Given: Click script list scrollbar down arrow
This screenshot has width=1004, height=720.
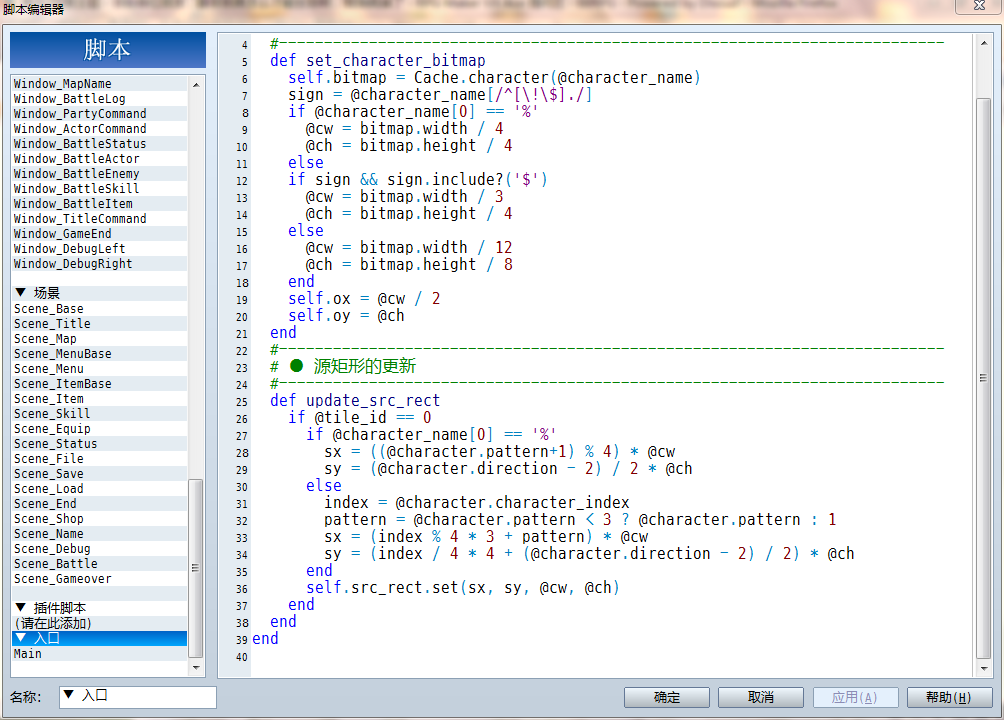Looking at the screenshot, I should coord(196,667).
